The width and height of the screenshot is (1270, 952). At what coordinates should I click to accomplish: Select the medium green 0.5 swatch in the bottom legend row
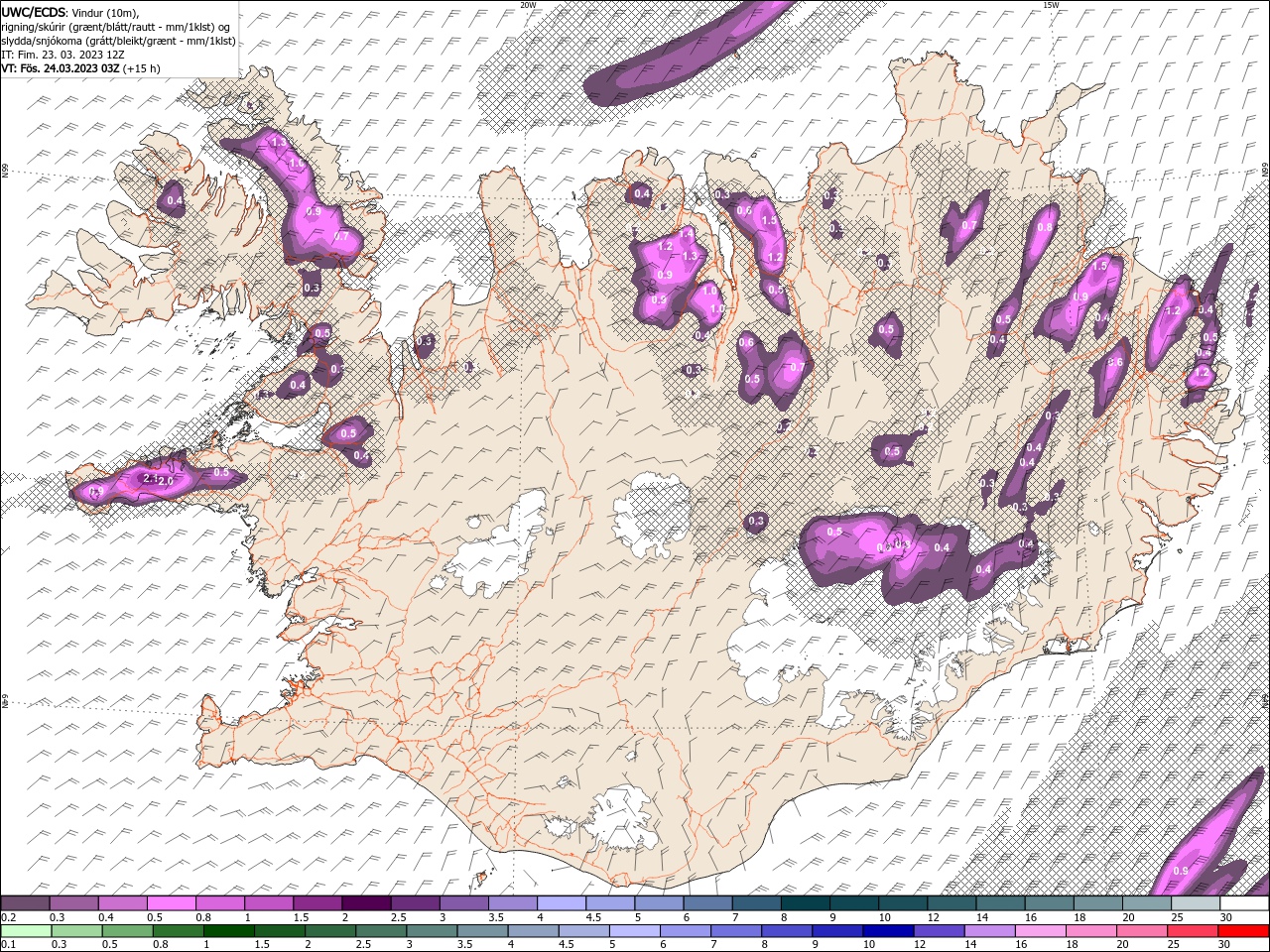click(128, 931)
